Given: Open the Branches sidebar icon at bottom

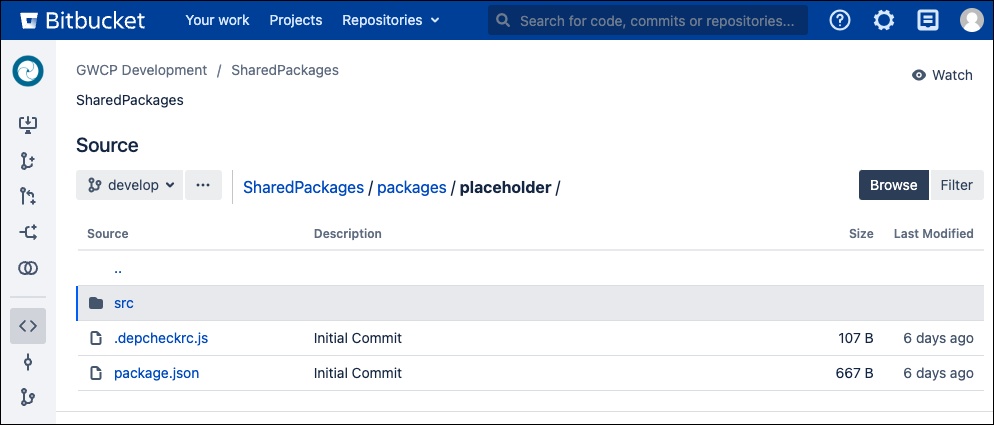Looking at the screenshot, I should point(28,397).
